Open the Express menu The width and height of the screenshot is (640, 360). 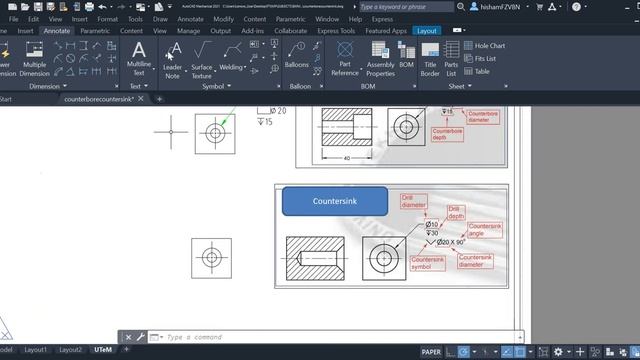click(x=382, y=19)
